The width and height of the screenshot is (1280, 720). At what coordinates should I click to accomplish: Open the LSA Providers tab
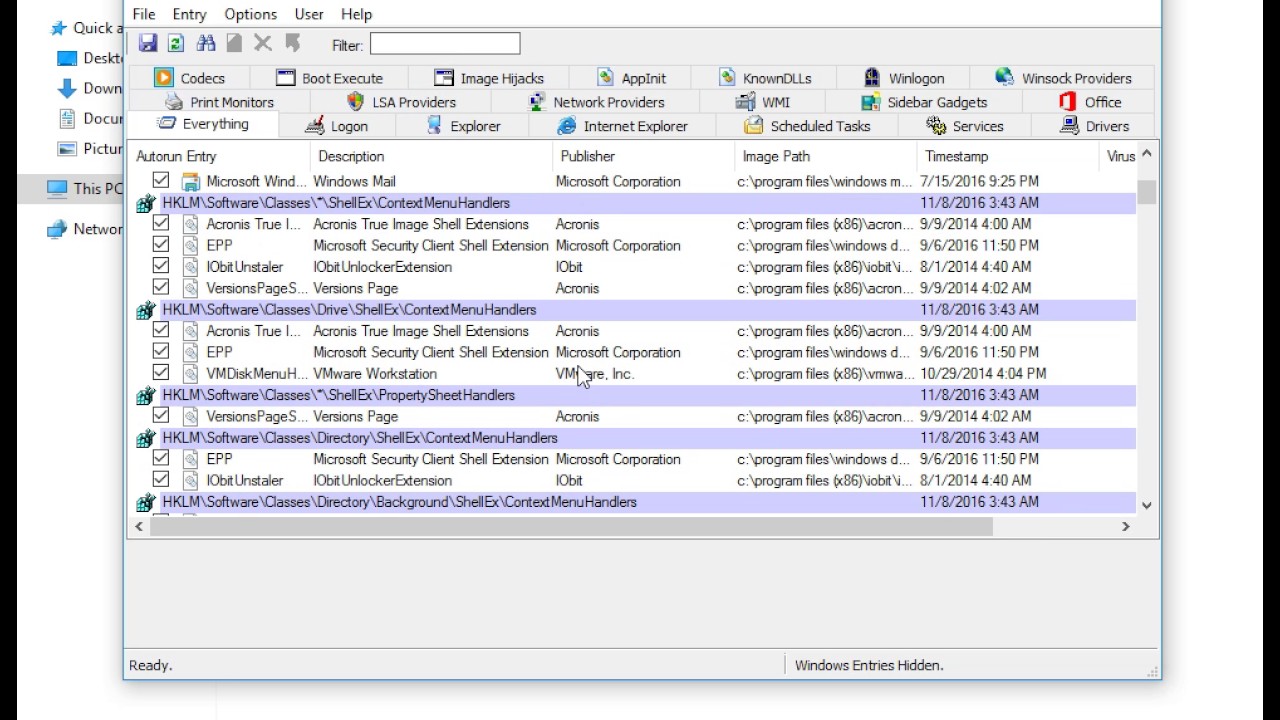(x=401, y=102)
